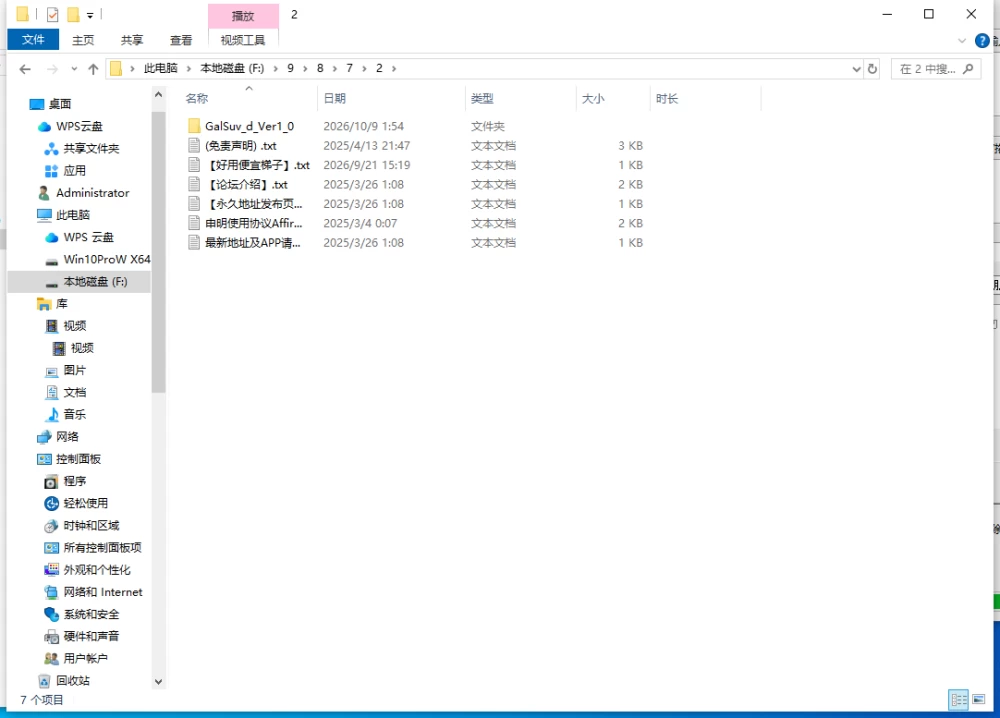Open 控制面板 in navigation pane
The width and height of the screenshot is (1000, 718).
click(x=78, y=459)
